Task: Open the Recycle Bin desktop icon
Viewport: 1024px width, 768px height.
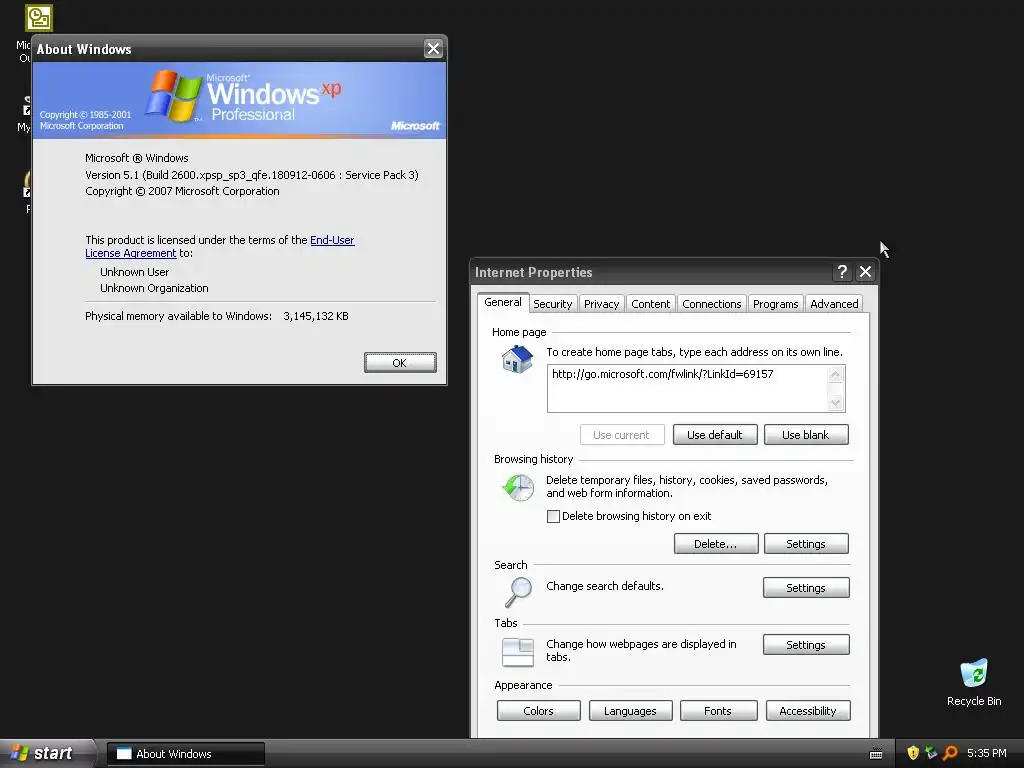Action: pyautogui.click(x=974, y=682)
